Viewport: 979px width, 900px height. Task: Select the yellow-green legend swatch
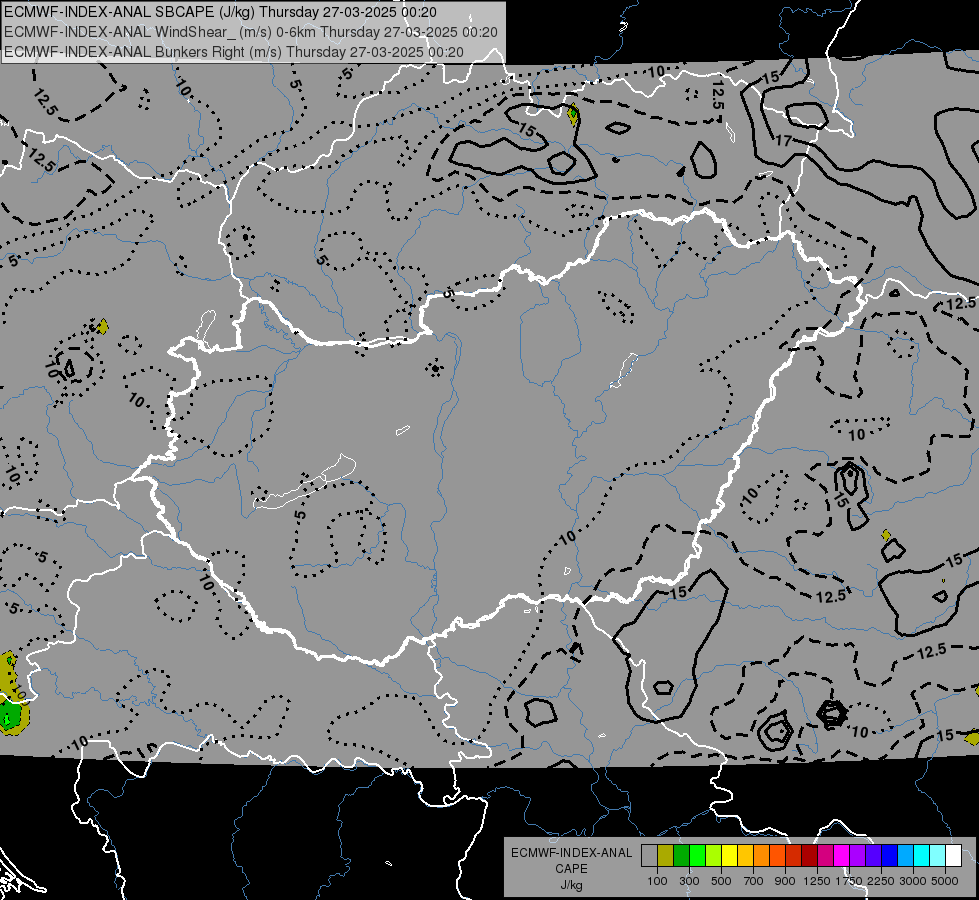coord(714,856)
